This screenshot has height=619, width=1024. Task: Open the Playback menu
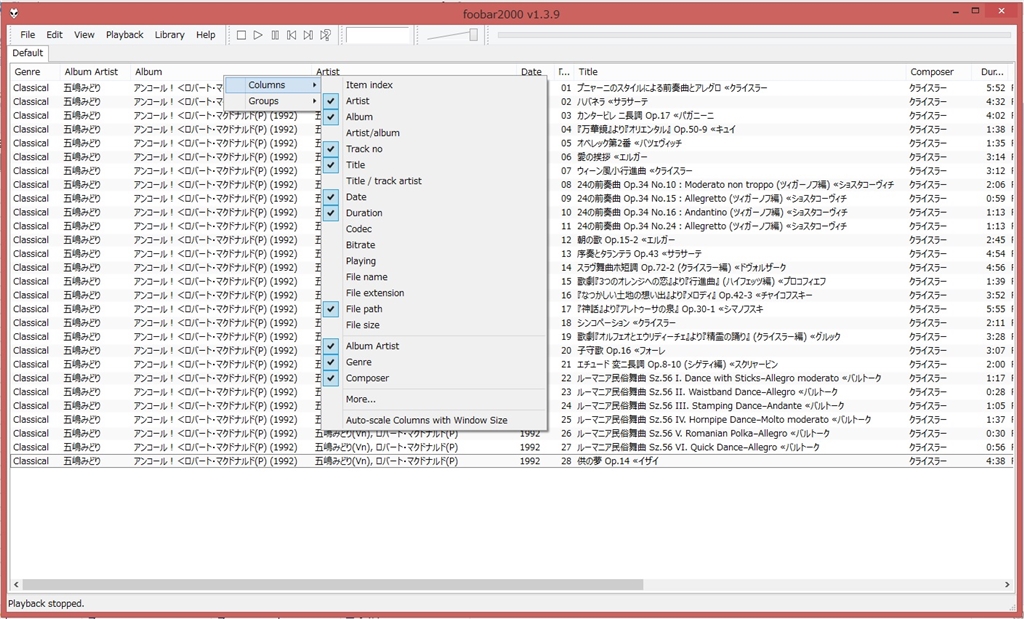click(x=125, y=35)
